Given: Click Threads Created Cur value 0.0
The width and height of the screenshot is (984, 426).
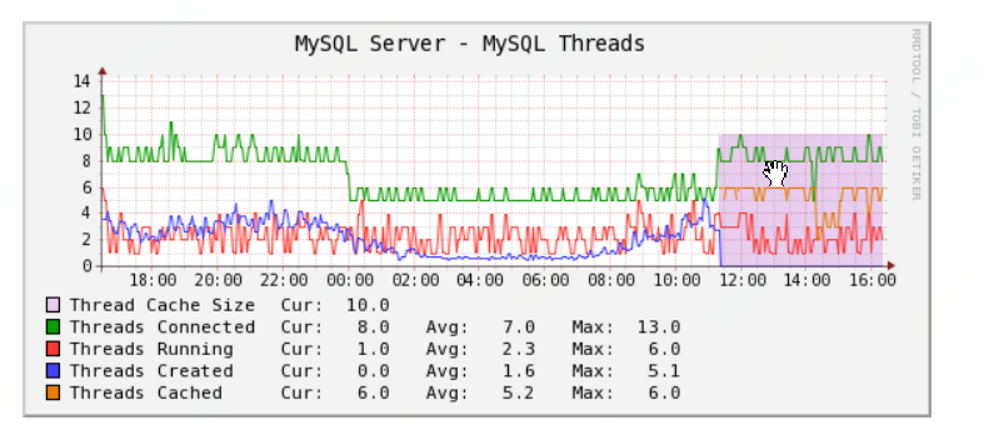Looking at the screenshot, I should point(373,371).
